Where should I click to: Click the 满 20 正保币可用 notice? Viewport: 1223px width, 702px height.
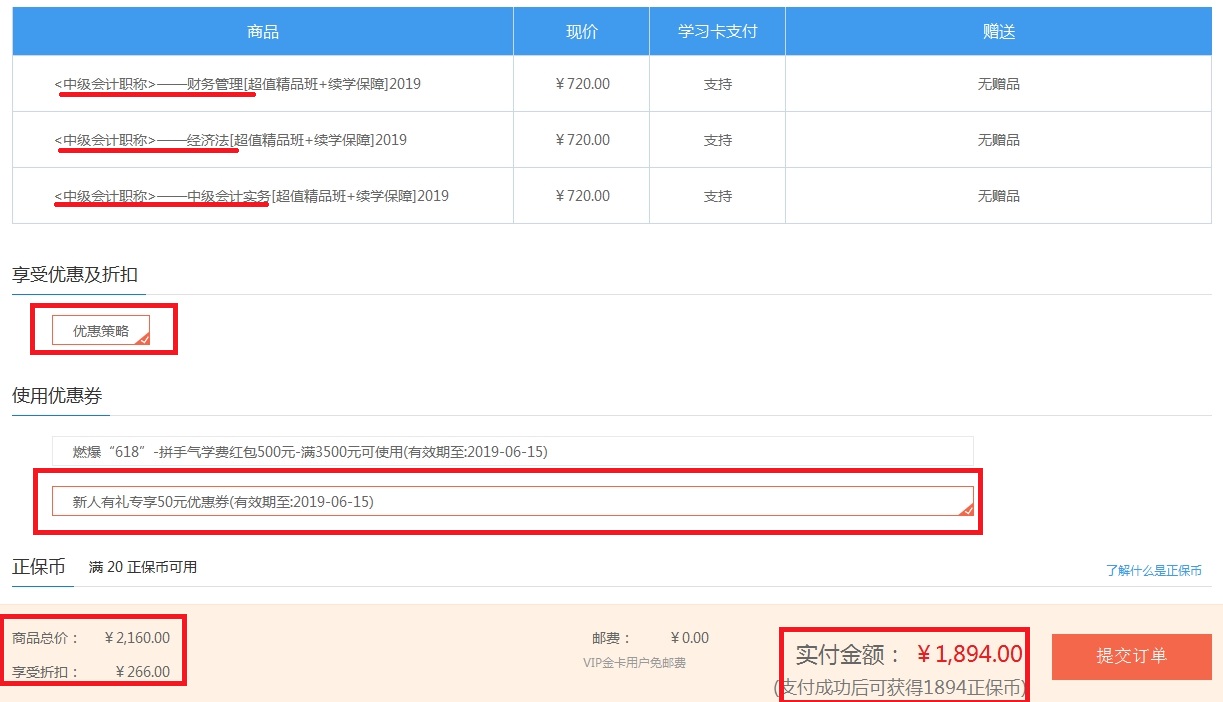click(x=143, y=567)
